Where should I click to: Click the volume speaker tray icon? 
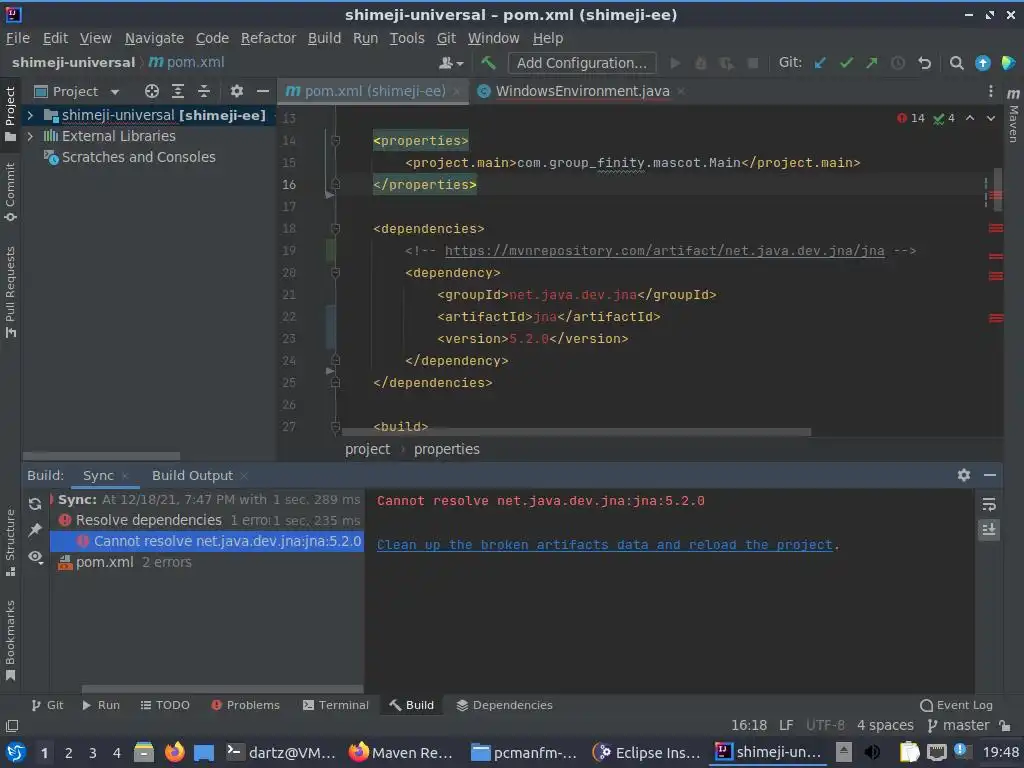click(872, 752)
